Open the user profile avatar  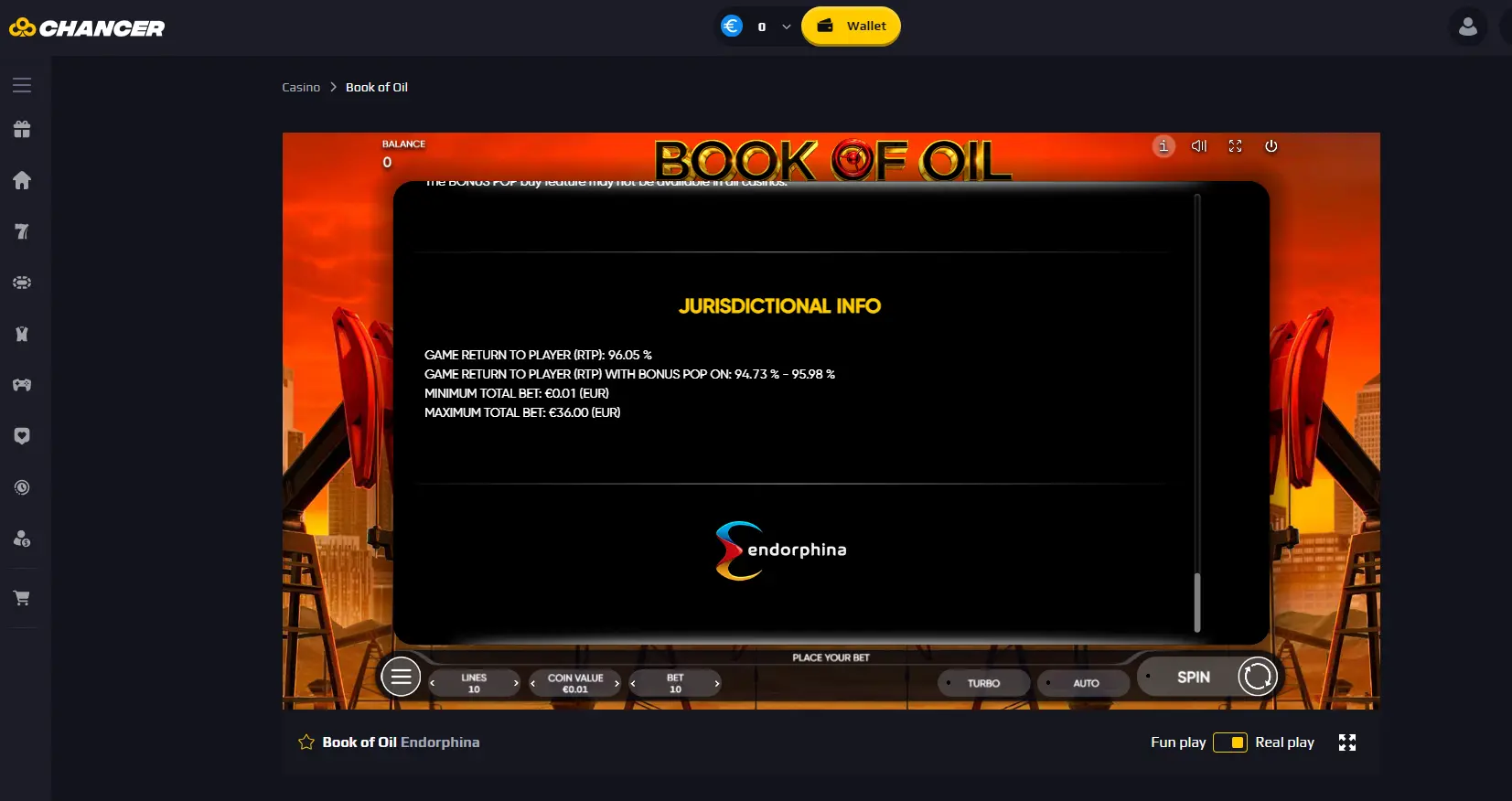(x=1468, y=27)
